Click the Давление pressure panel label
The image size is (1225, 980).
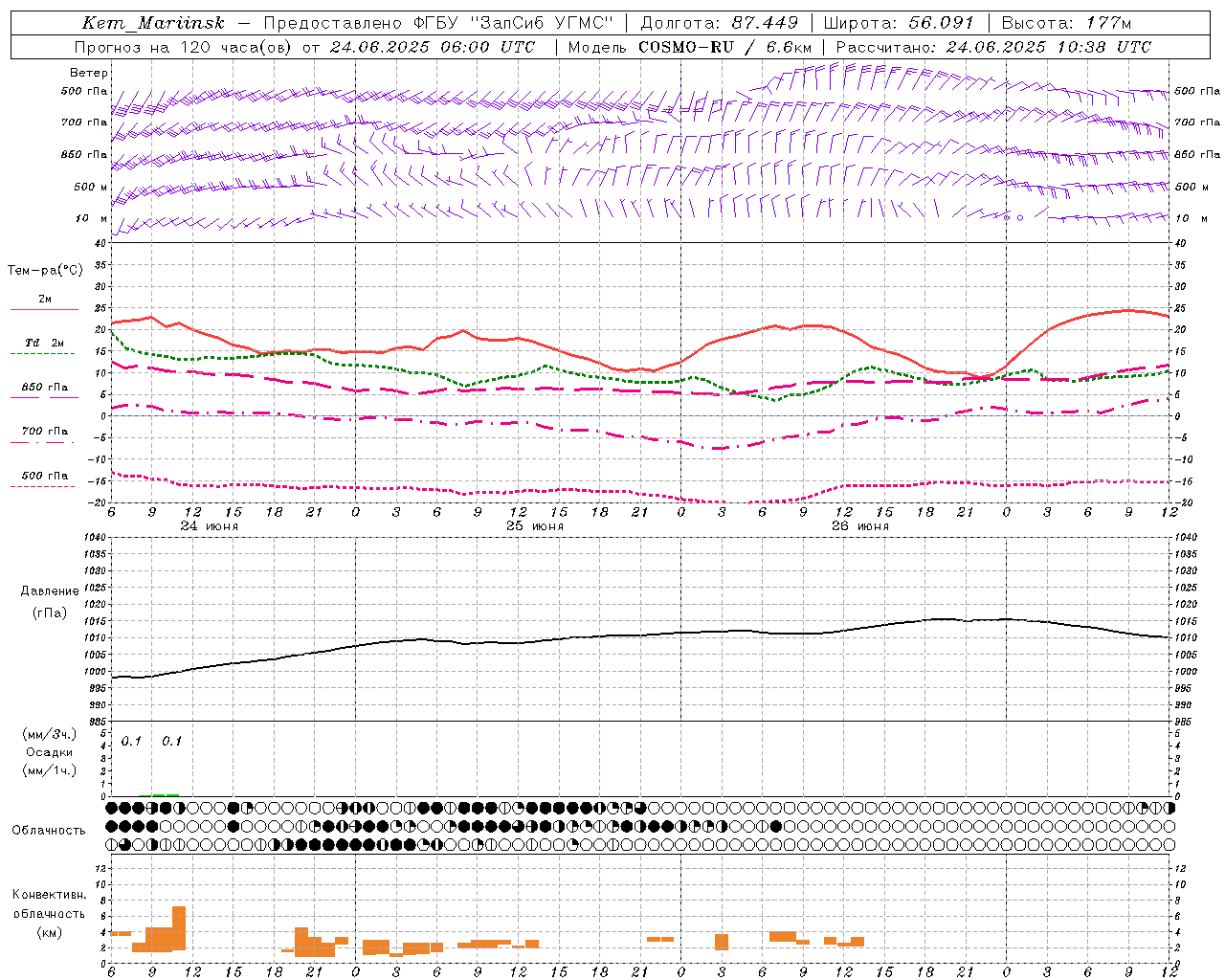tap(50, 591)
